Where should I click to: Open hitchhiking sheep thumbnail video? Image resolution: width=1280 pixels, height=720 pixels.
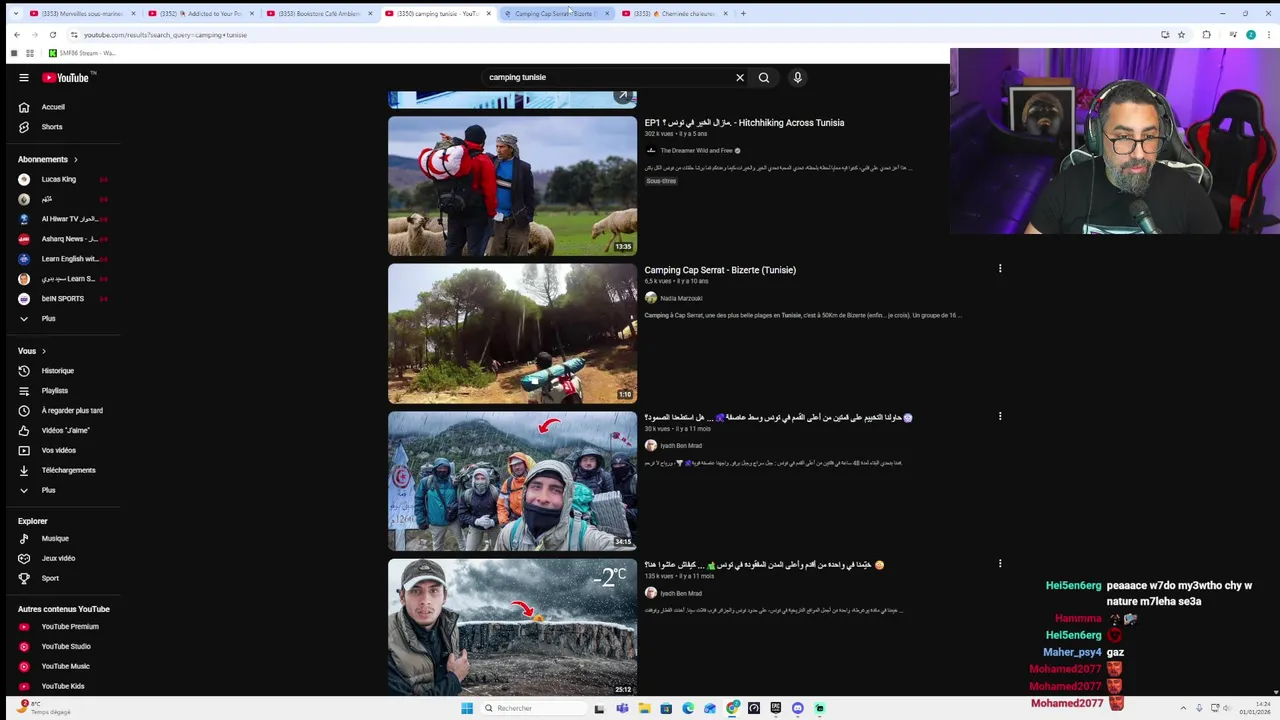512,186
